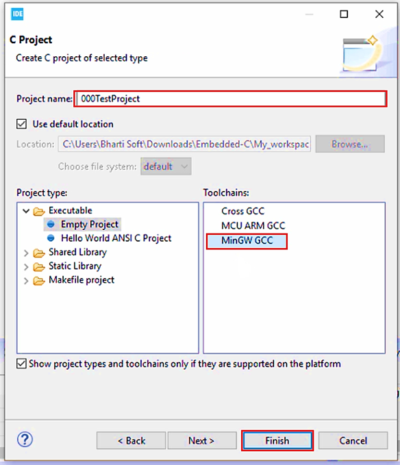The image size is (400, 465).
Task: Expand the Shared Library node
Action: click(26, 253)
